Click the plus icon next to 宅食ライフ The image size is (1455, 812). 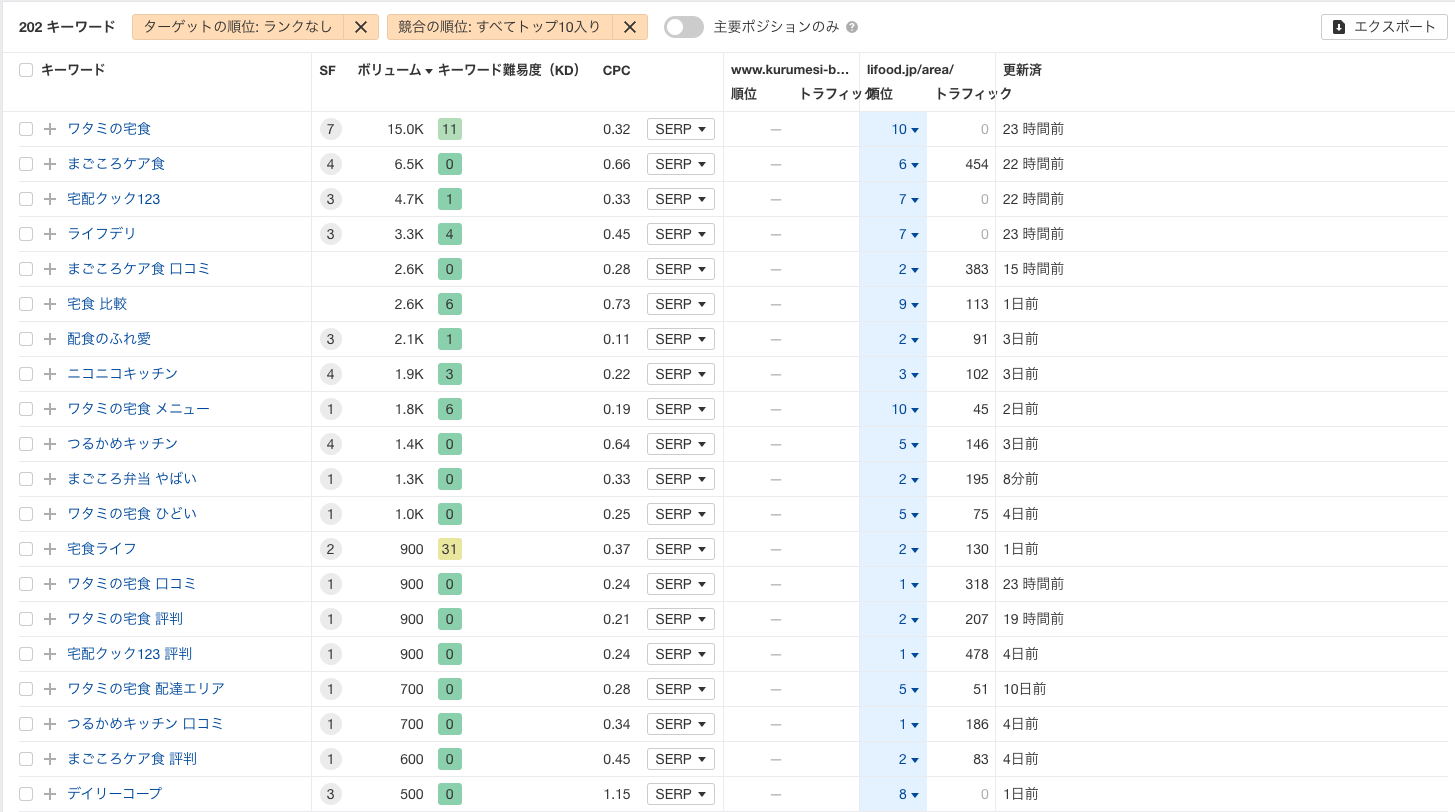[49, 548]
